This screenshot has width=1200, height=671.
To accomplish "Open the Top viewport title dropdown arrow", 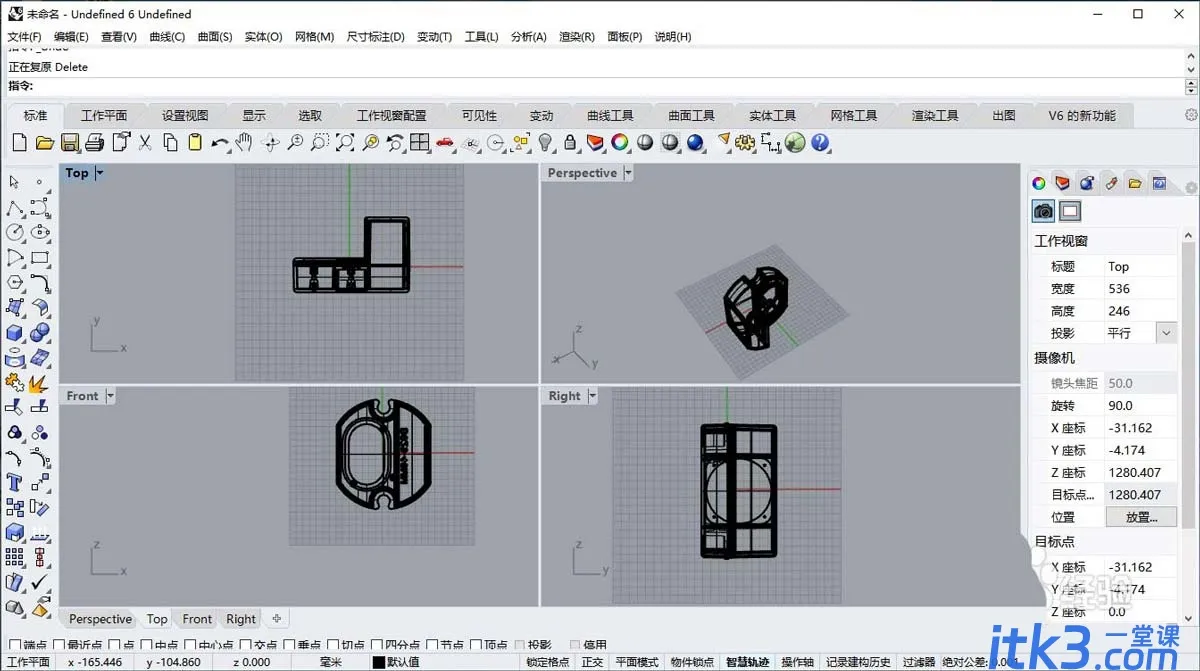I will pyautogui.click(x=100, y=173).
